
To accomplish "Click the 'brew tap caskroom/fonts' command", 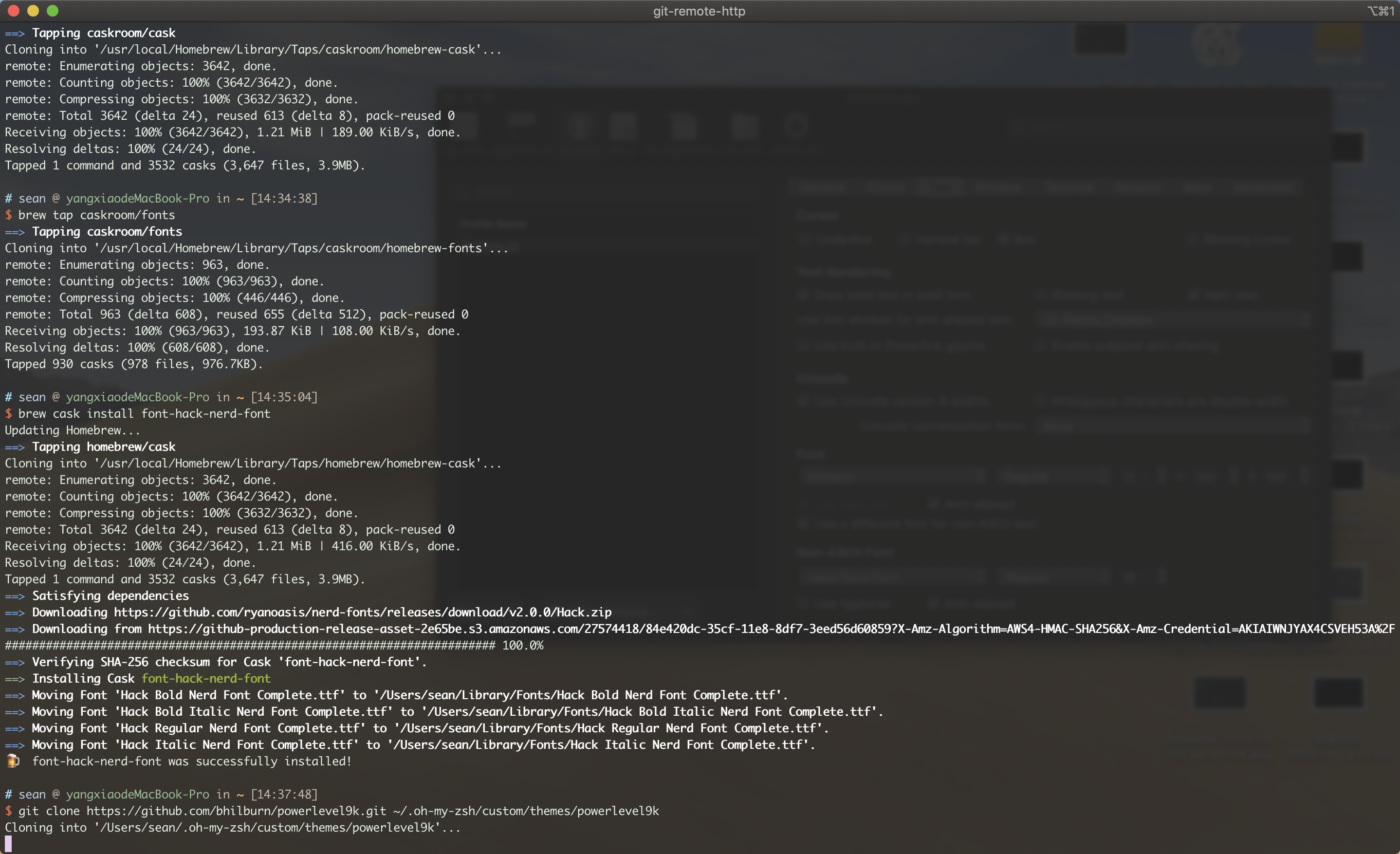I will pyautogui.click(x=96, y=215).
